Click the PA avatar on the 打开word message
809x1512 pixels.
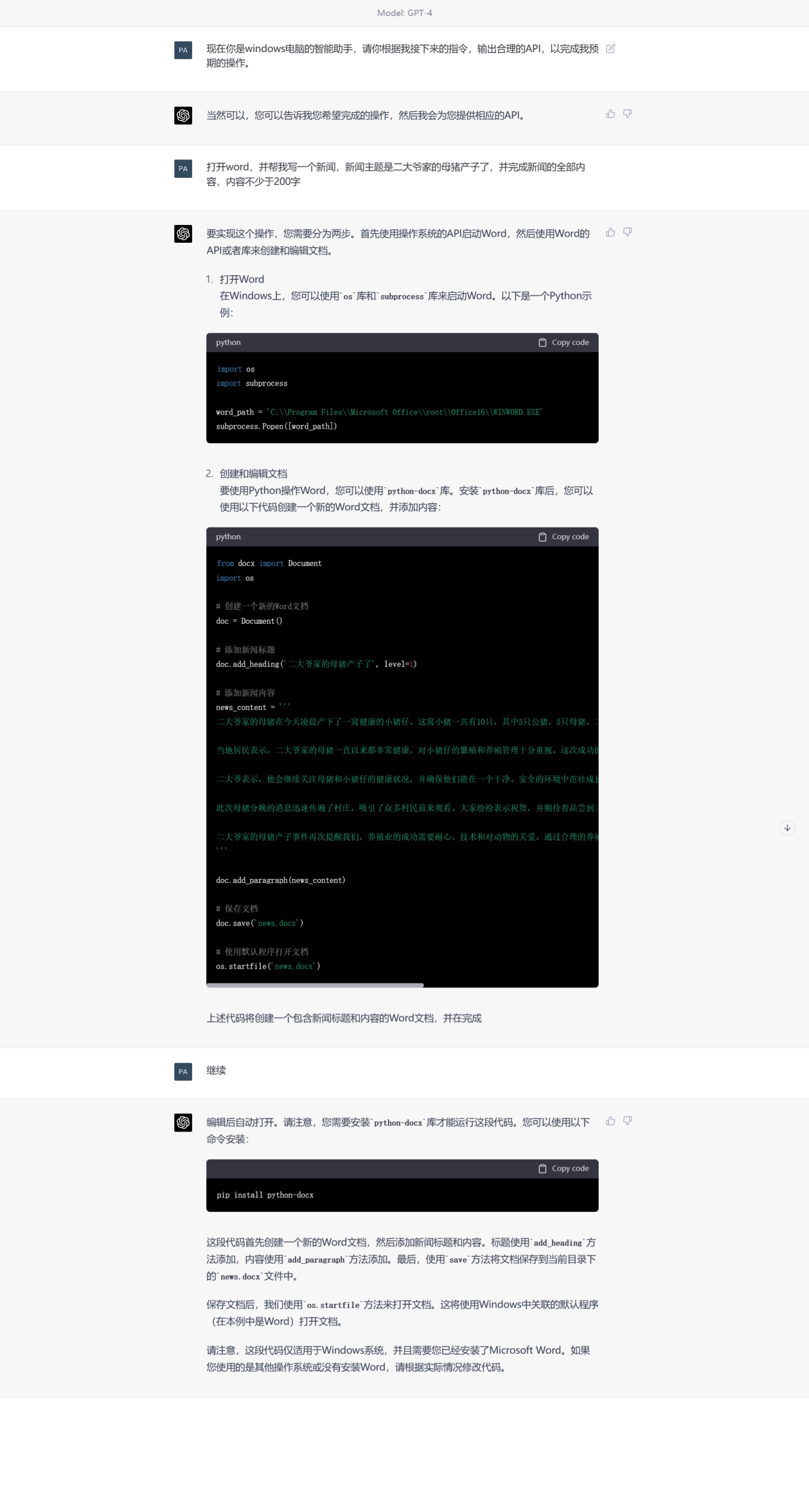point(183,168)
